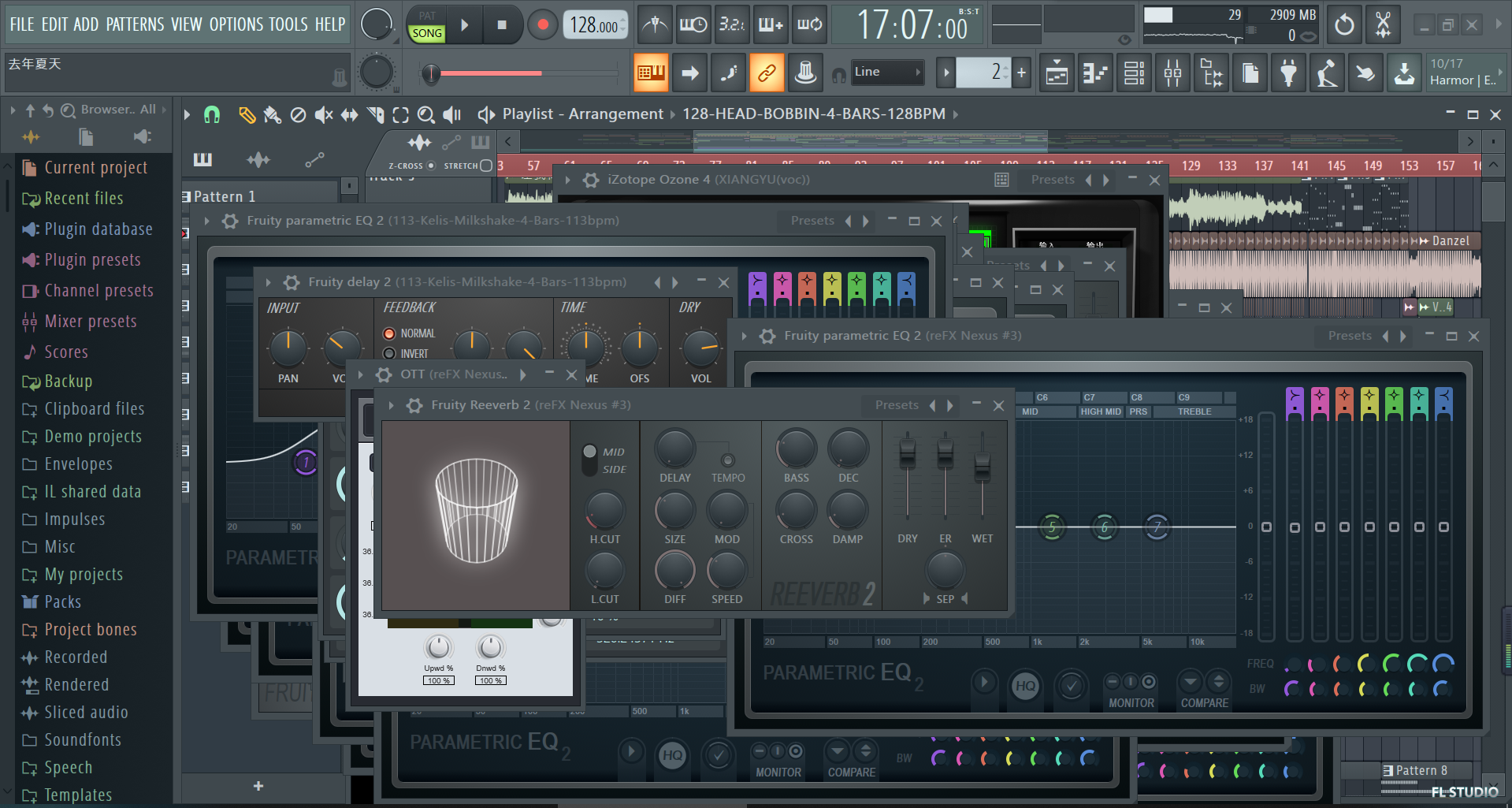
Task: Select draw pencil tool in playlist
Action: (247, 115)
